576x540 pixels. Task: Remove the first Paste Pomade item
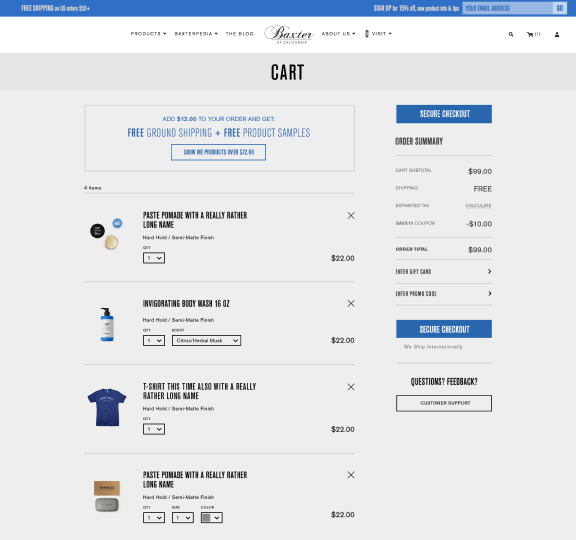tap(351, 216)
